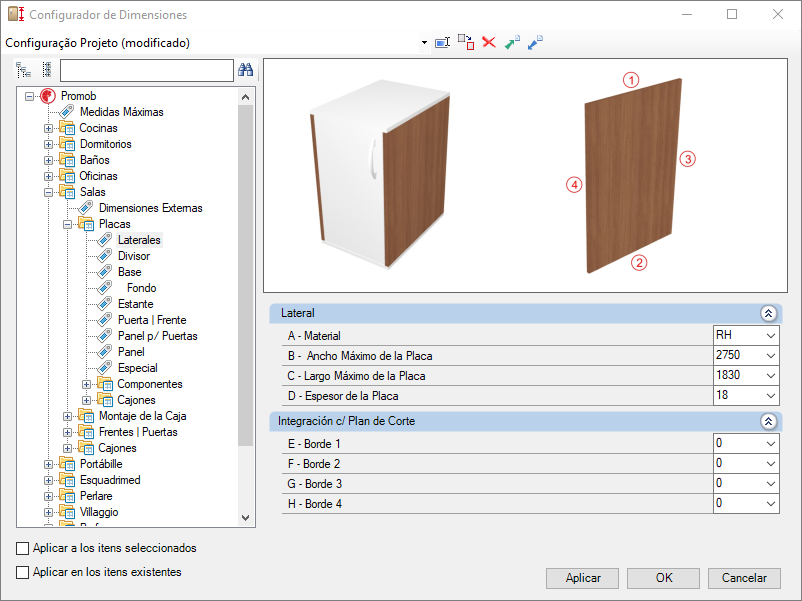Click the collapse-all tree icon
This screenshot has height=601, width=802.
(x=47, y=70)
